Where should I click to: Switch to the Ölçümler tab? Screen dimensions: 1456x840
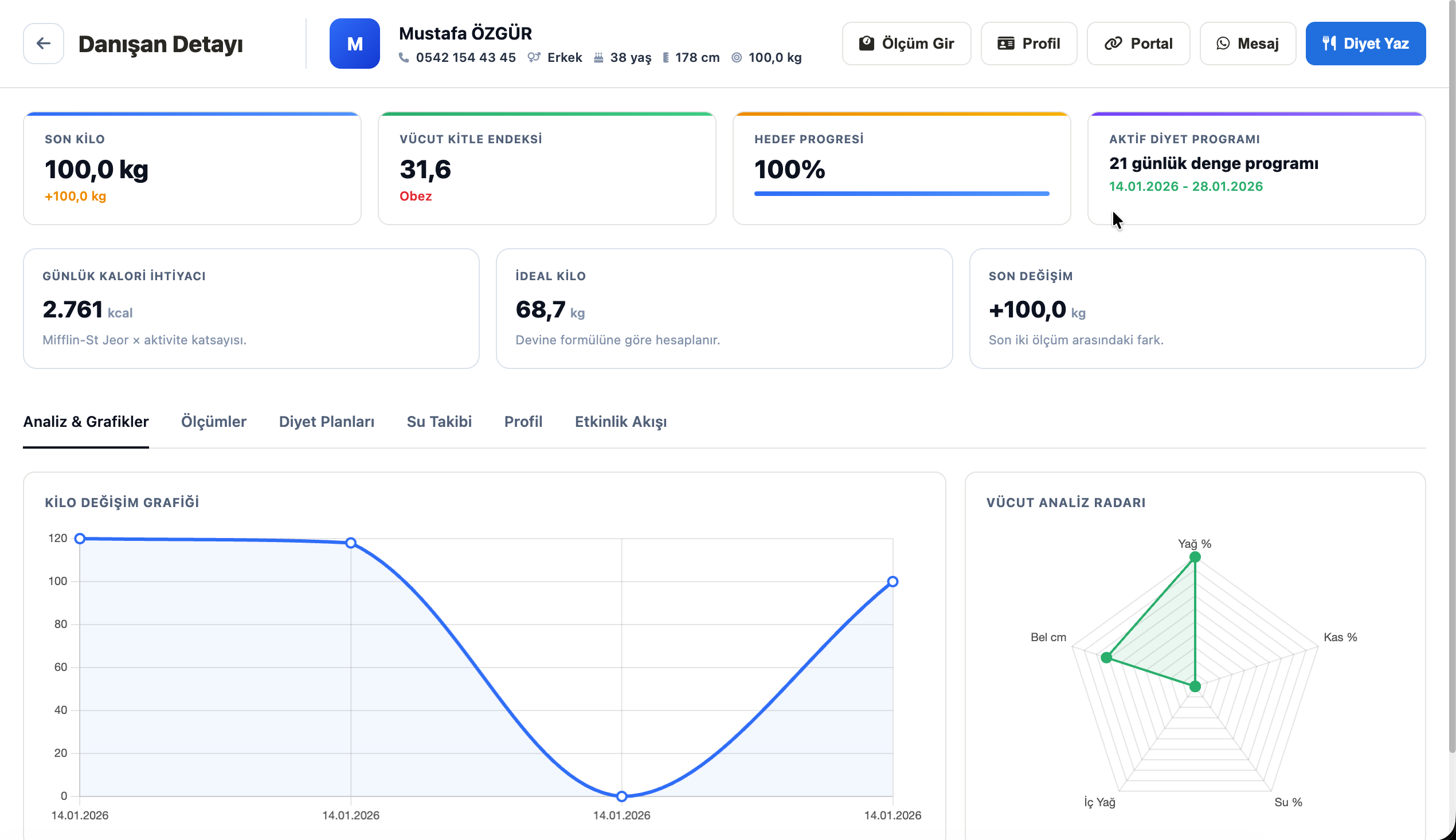pyautogui.click(x=213, y=422)
